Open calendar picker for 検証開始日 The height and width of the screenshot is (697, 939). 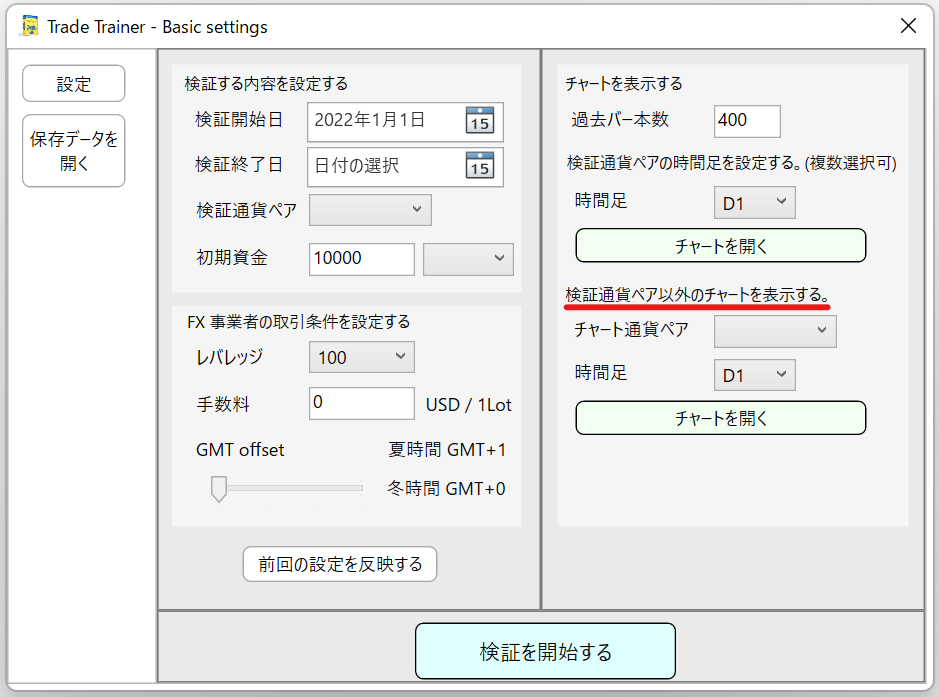pyautogui.click(x=480, y=121)
